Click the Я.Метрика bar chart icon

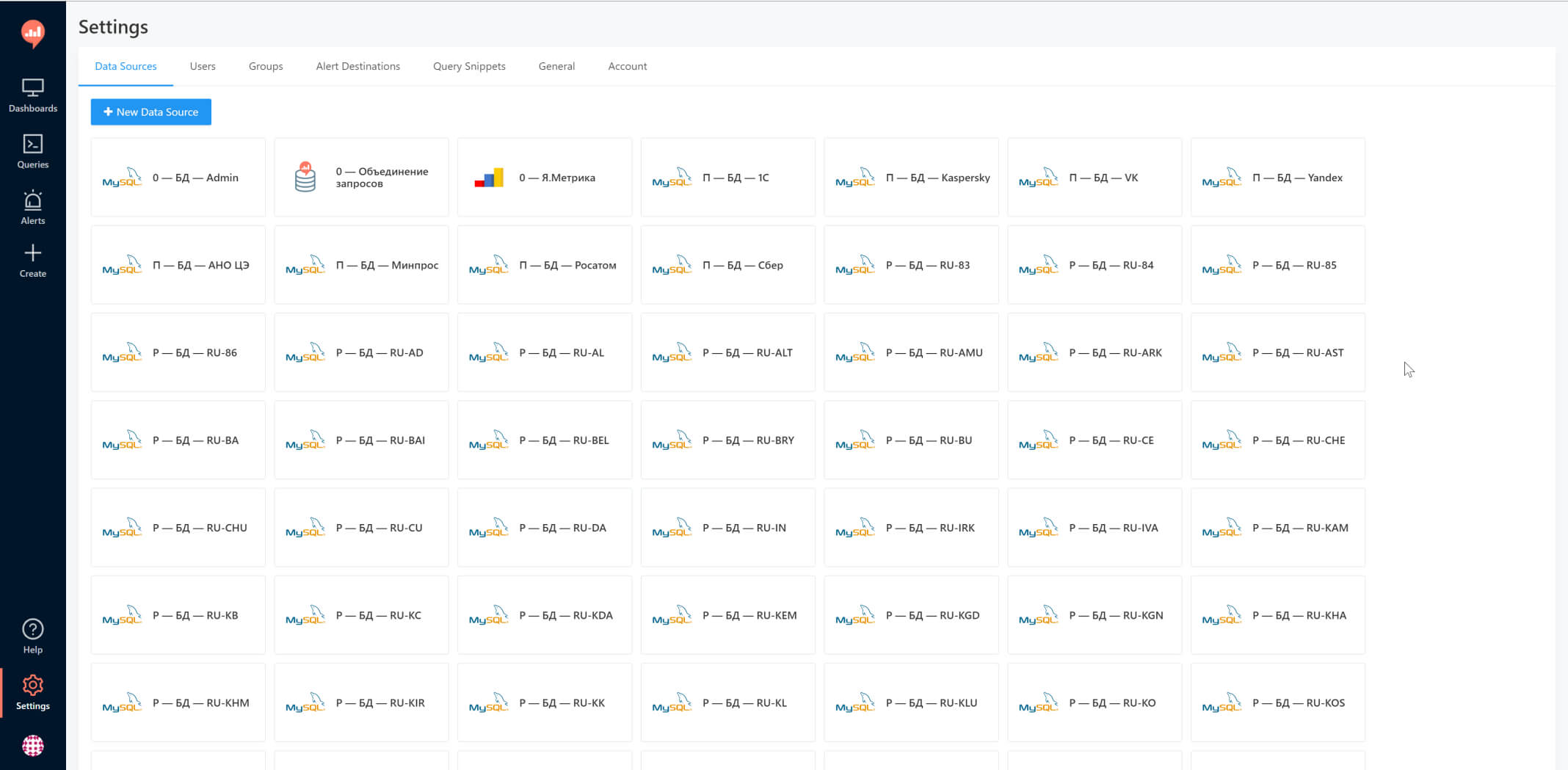pos(489,178)
